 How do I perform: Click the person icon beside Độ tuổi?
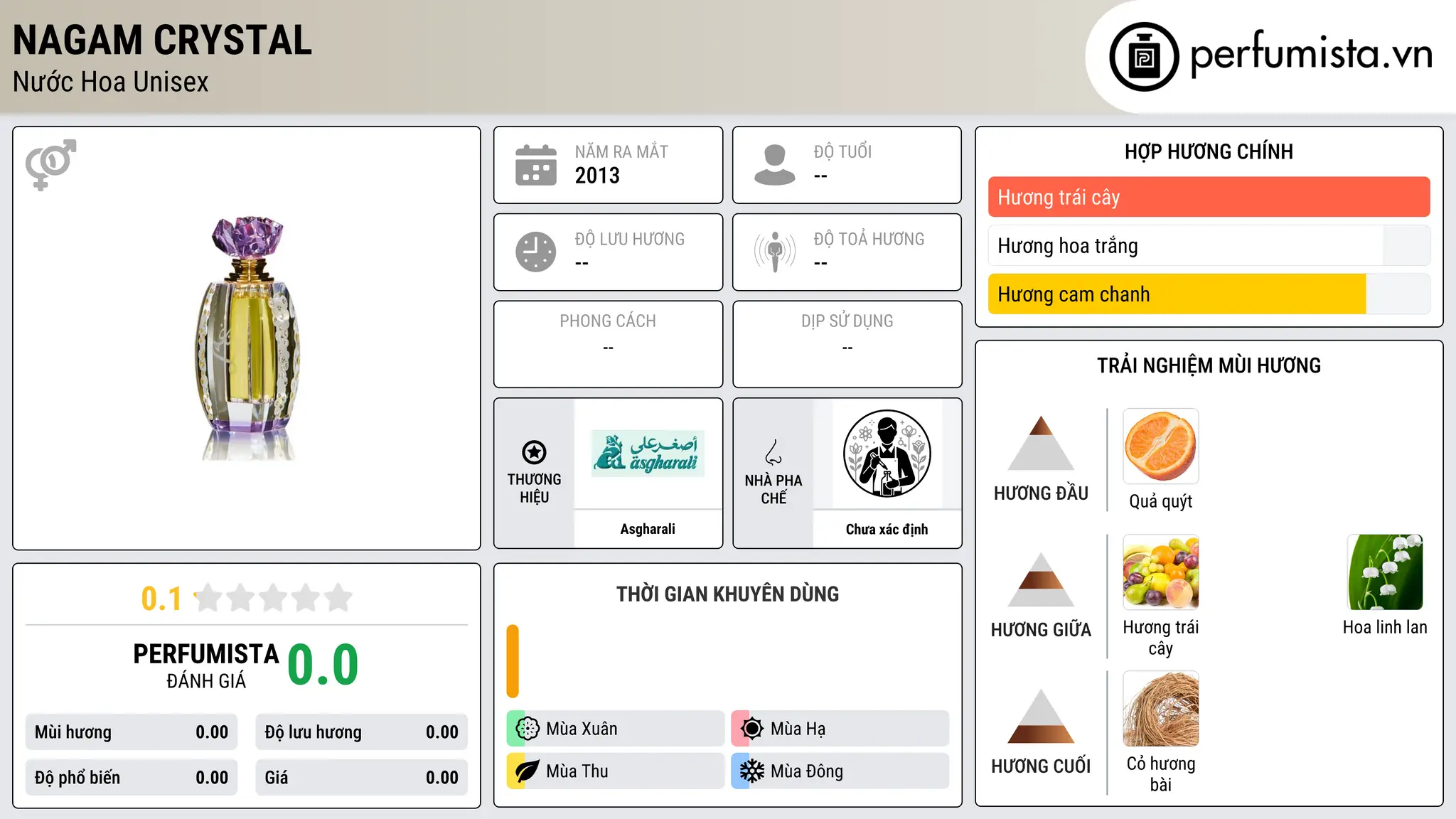coord(775,165)
